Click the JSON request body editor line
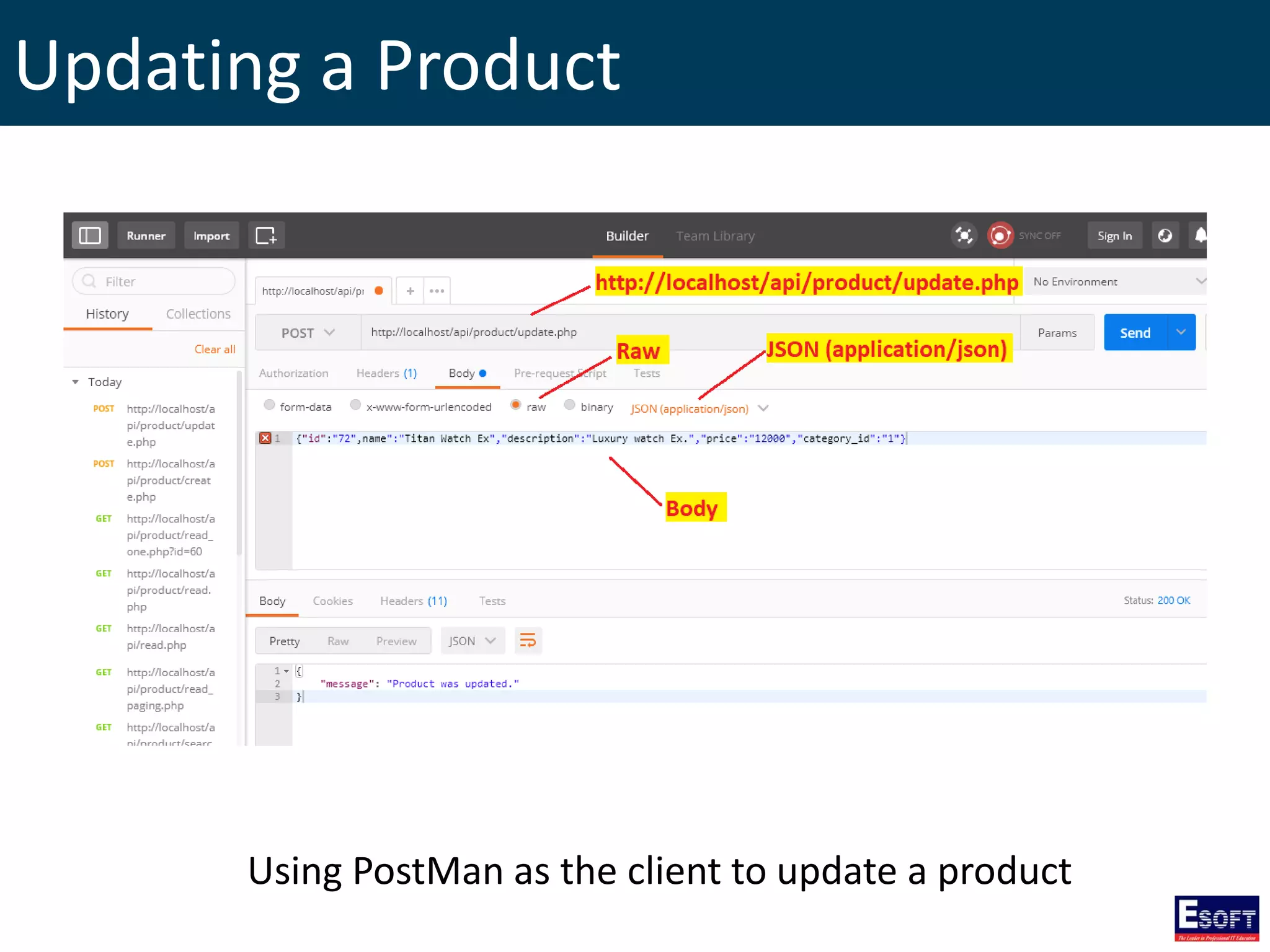 pyautogui.click(x=748, y=438)
